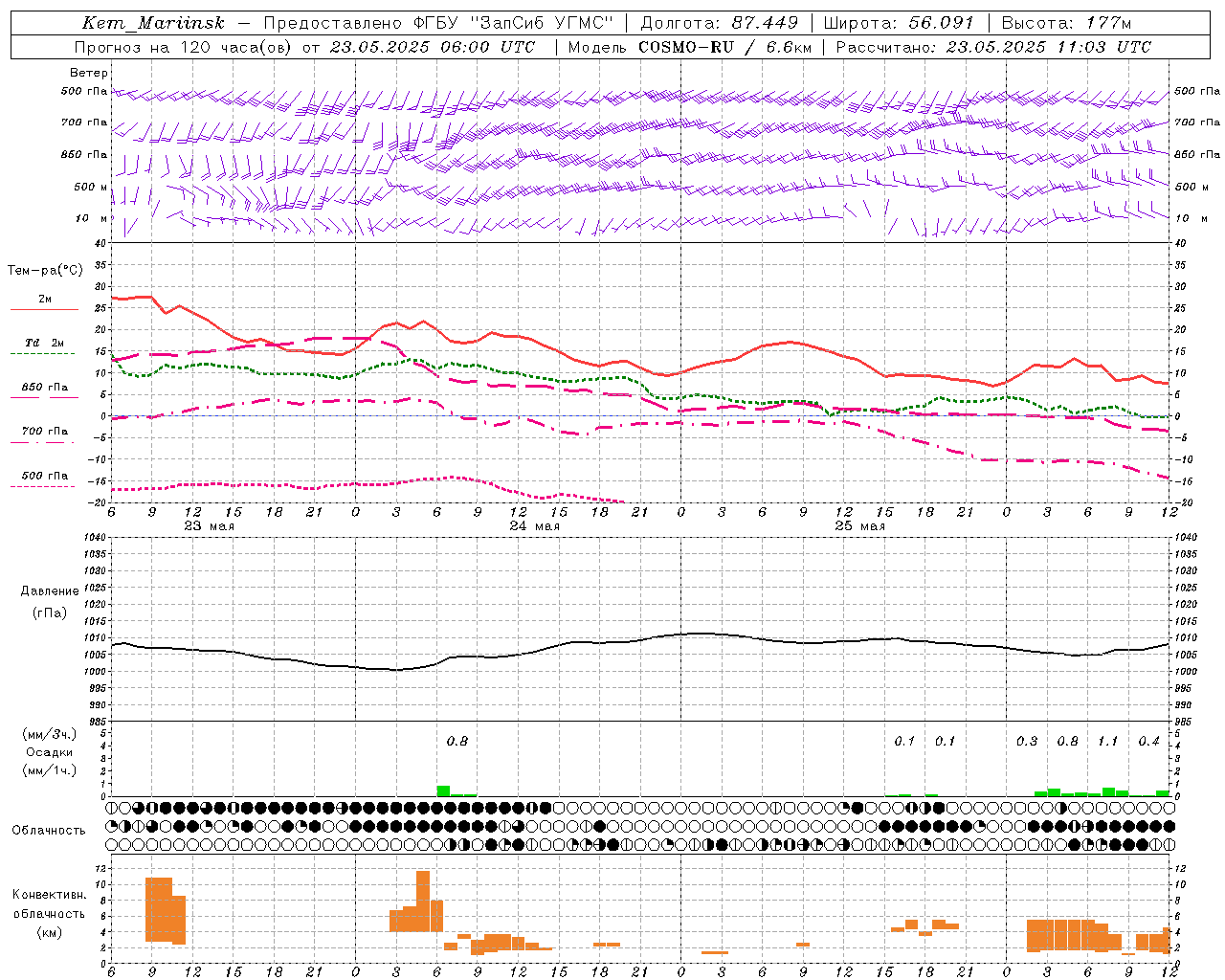1225x980 pixels.
Task: Click the Широта: 56.091 value
Action: click(x=899, y=23)
